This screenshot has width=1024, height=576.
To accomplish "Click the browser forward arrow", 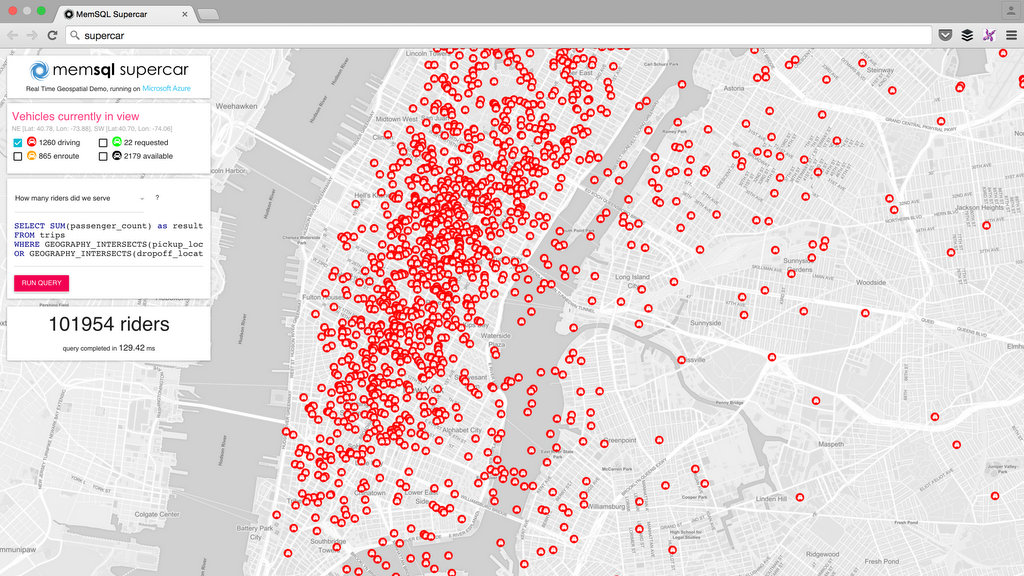I will 32,35.
